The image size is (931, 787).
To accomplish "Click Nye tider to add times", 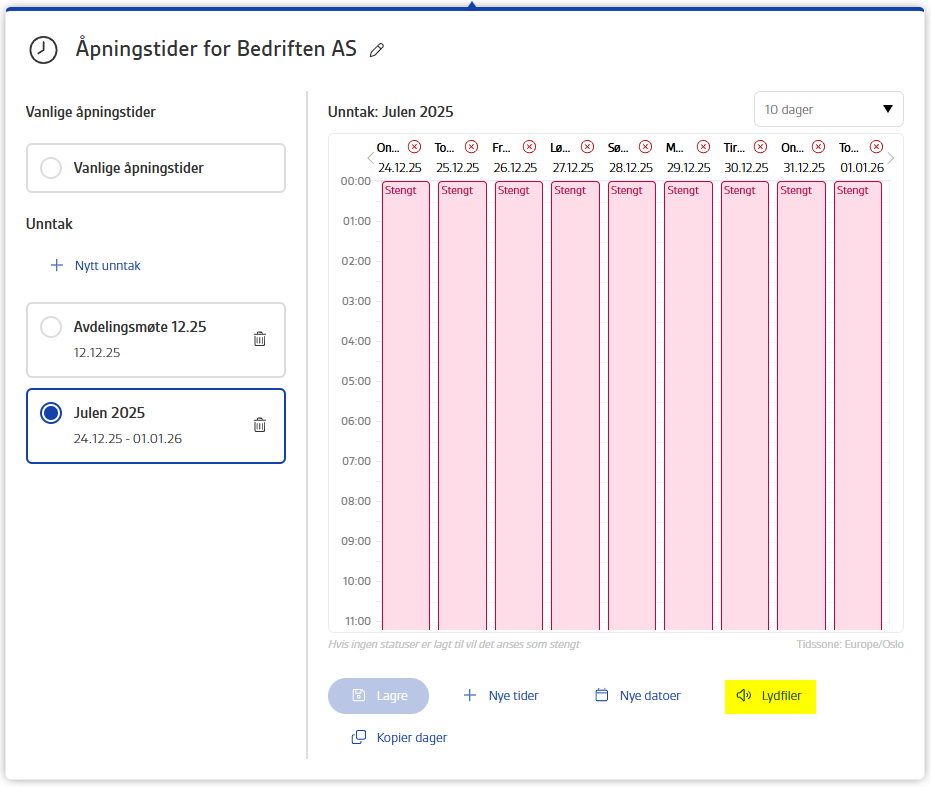I will [501, 696].
